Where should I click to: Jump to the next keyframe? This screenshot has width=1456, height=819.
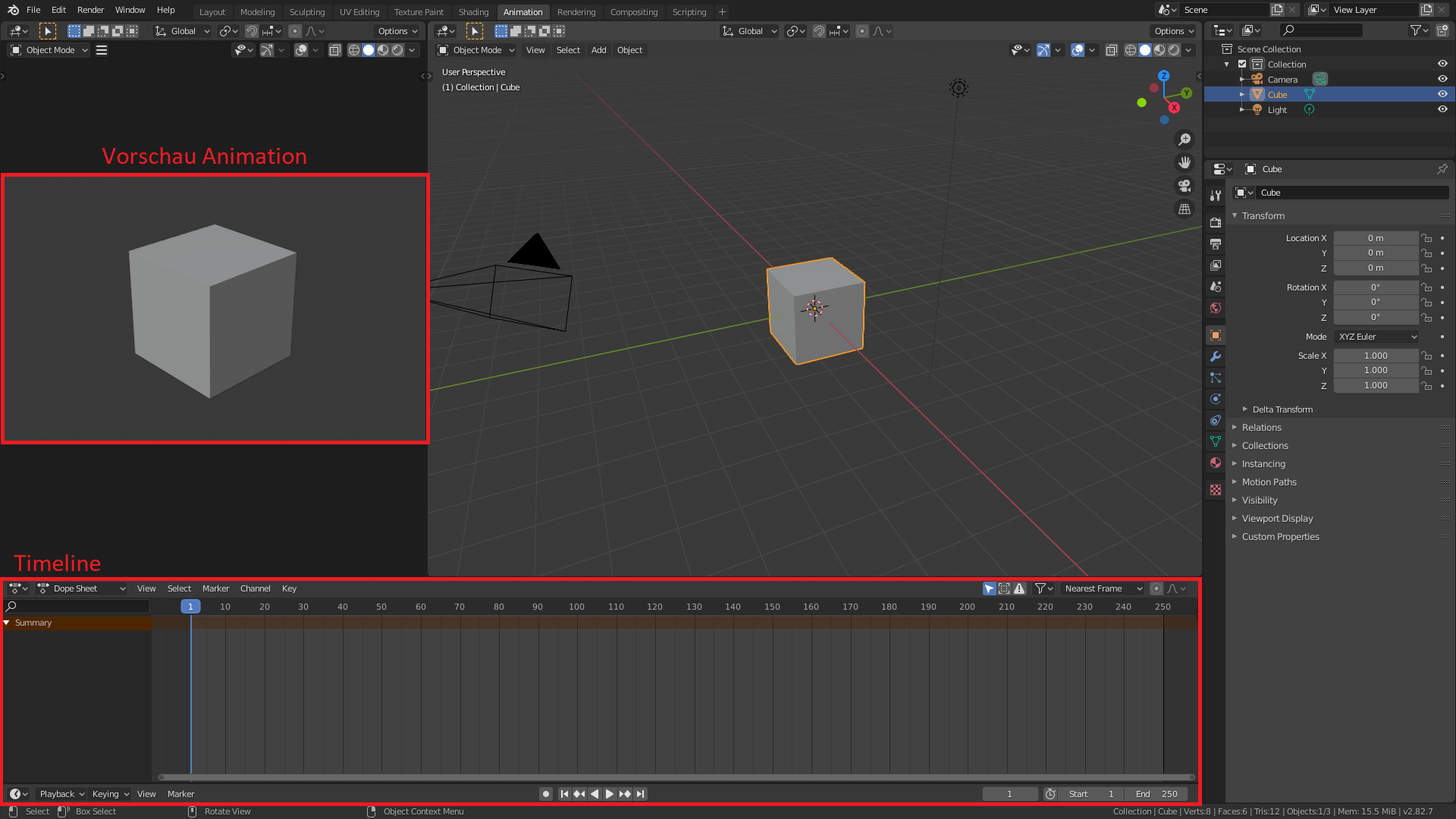pyautogui.click(x=625, y=794)
